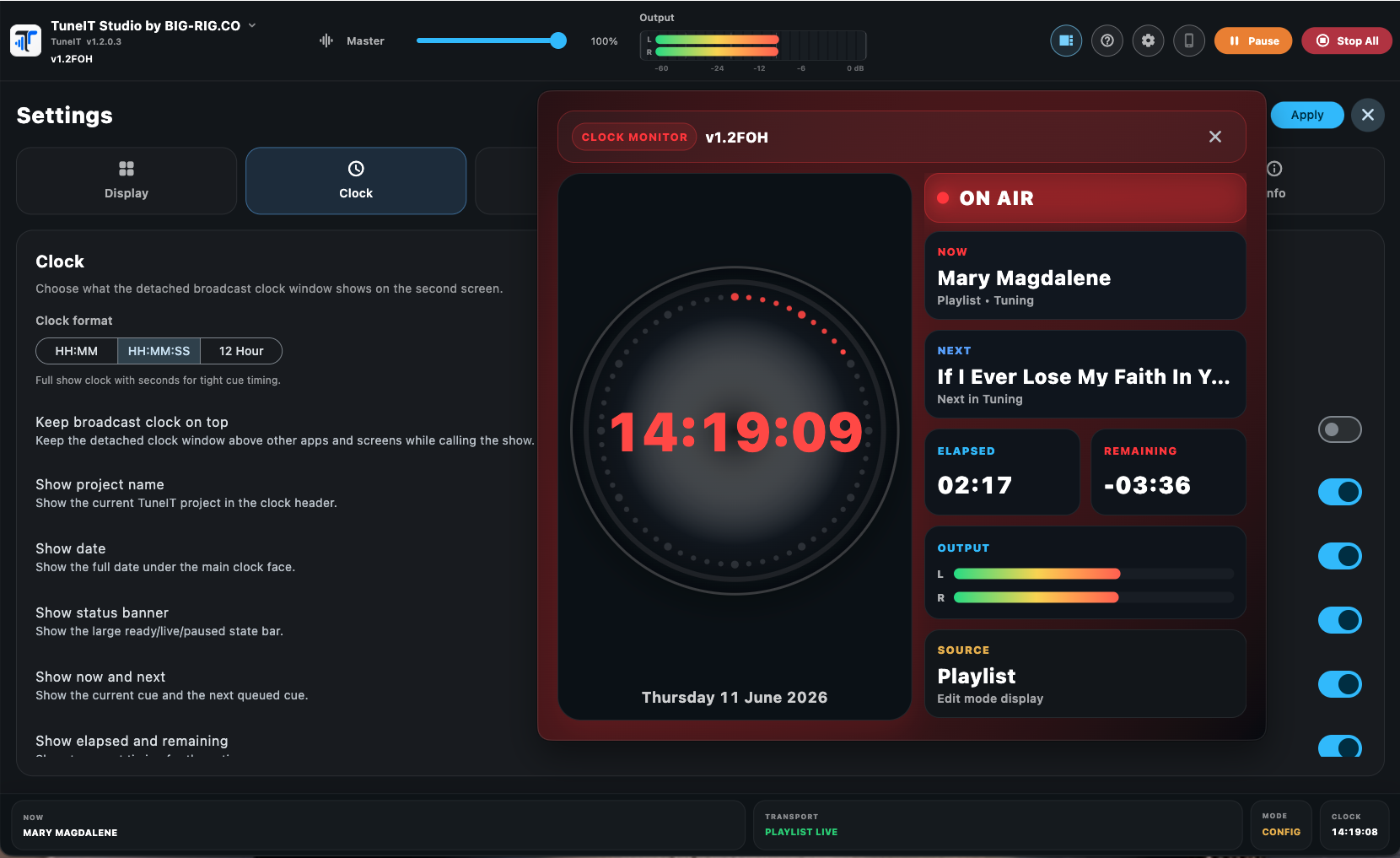Toggle Show date switch
This screenshot has height=858, width=1400.
(x=1340, y=556)
